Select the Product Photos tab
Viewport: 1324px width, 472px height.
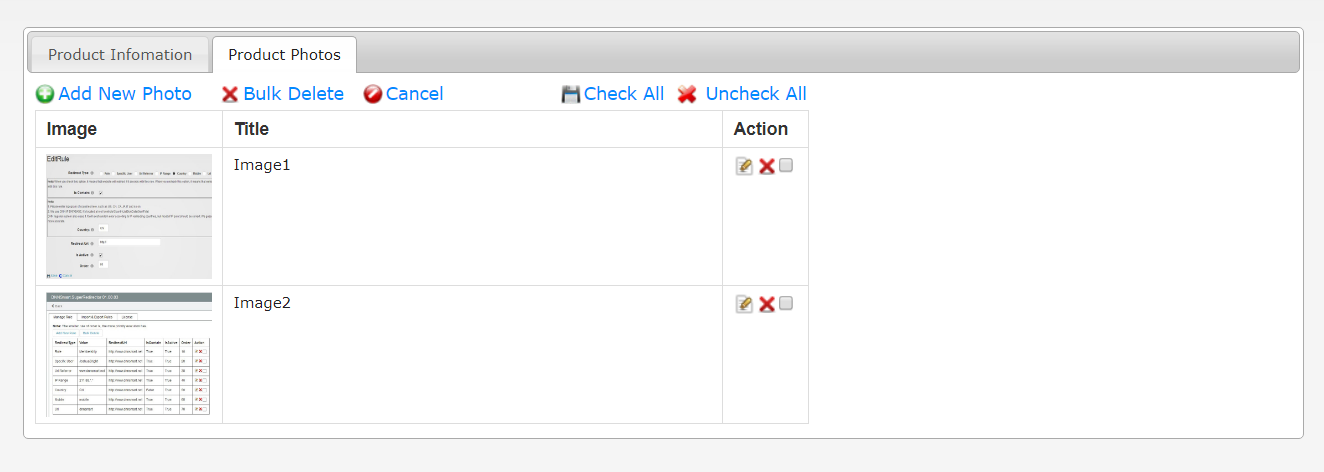click(x=284, y=55)
